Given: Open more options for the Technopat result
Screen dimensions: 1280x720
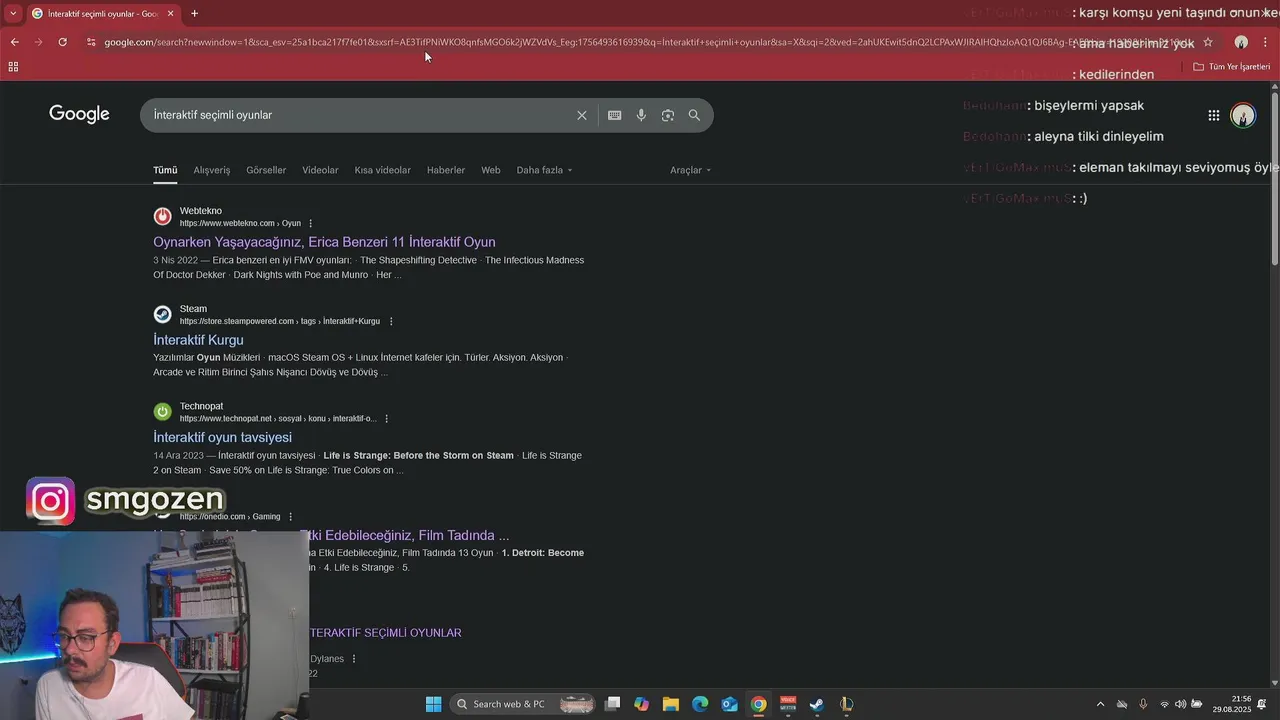Looking at the screenshot, I should click(x=386, y=419).
